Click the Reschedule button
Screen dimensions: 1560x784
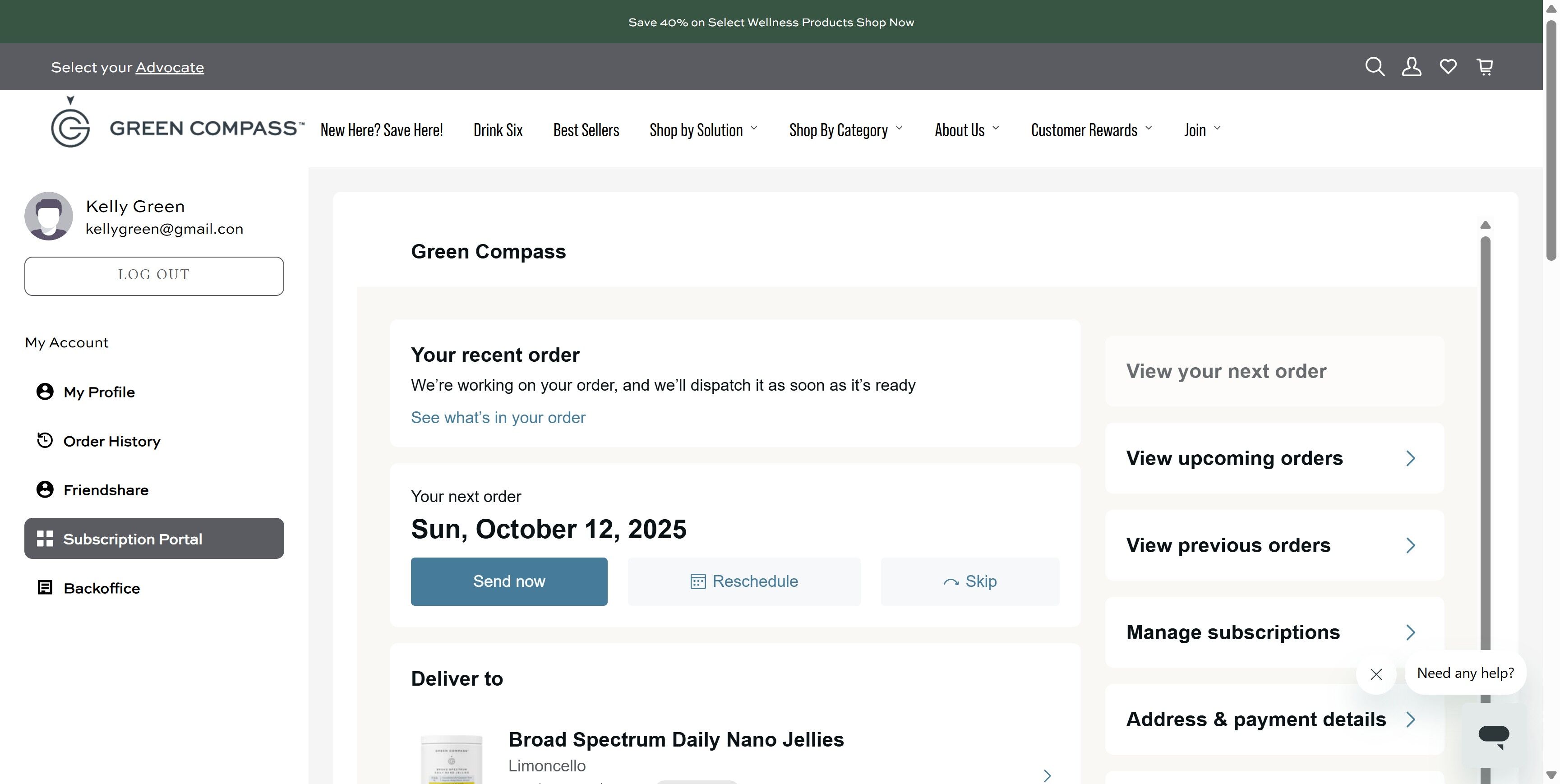pyautogui.click(x=743, y=581)
